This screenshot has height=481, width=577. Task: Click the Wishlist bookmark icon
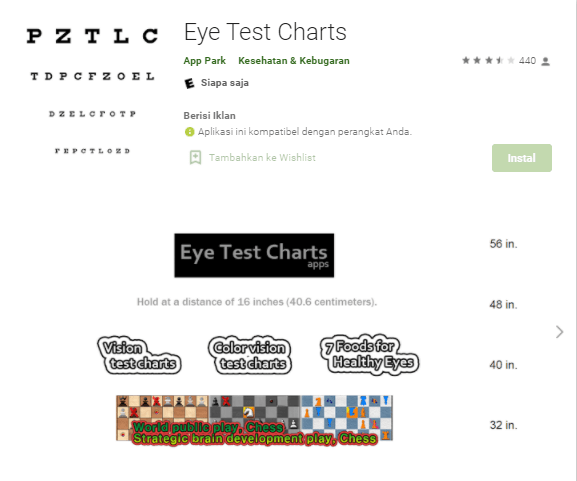point(195,158)
